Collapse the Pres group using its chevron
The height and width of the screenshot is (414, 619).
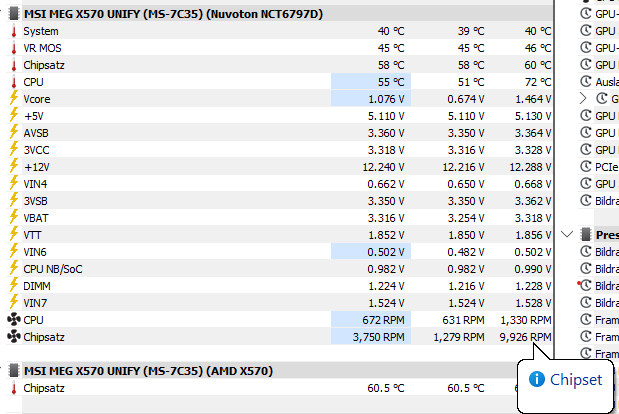(567, 234)
